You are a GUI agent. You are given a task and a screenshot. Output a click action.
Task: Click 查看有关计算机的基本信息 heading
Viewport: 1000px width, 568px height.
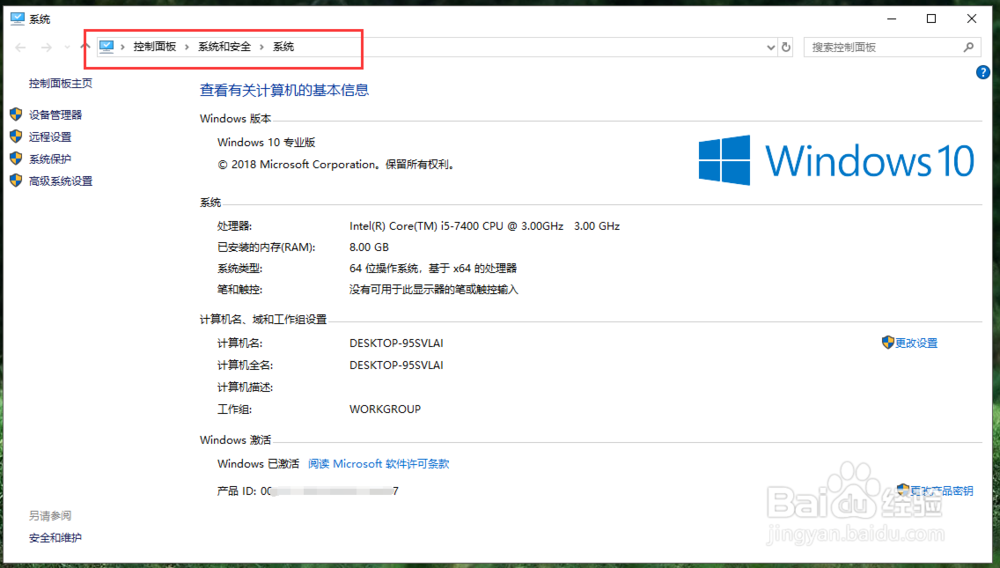284,90
